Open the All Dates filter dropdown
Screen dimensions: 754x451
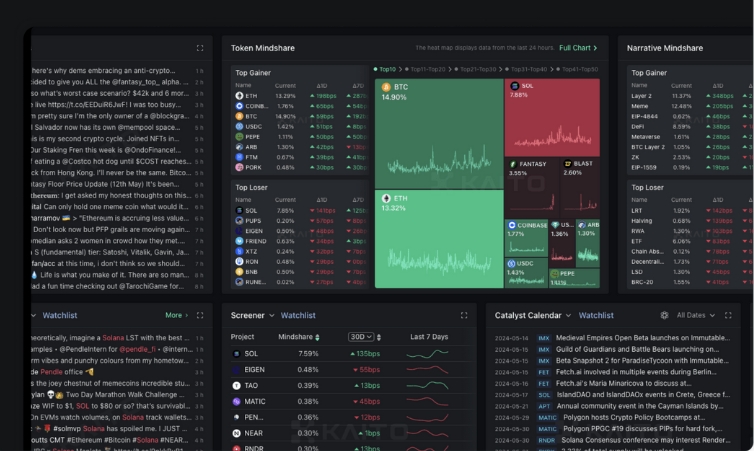pos(695,315)
